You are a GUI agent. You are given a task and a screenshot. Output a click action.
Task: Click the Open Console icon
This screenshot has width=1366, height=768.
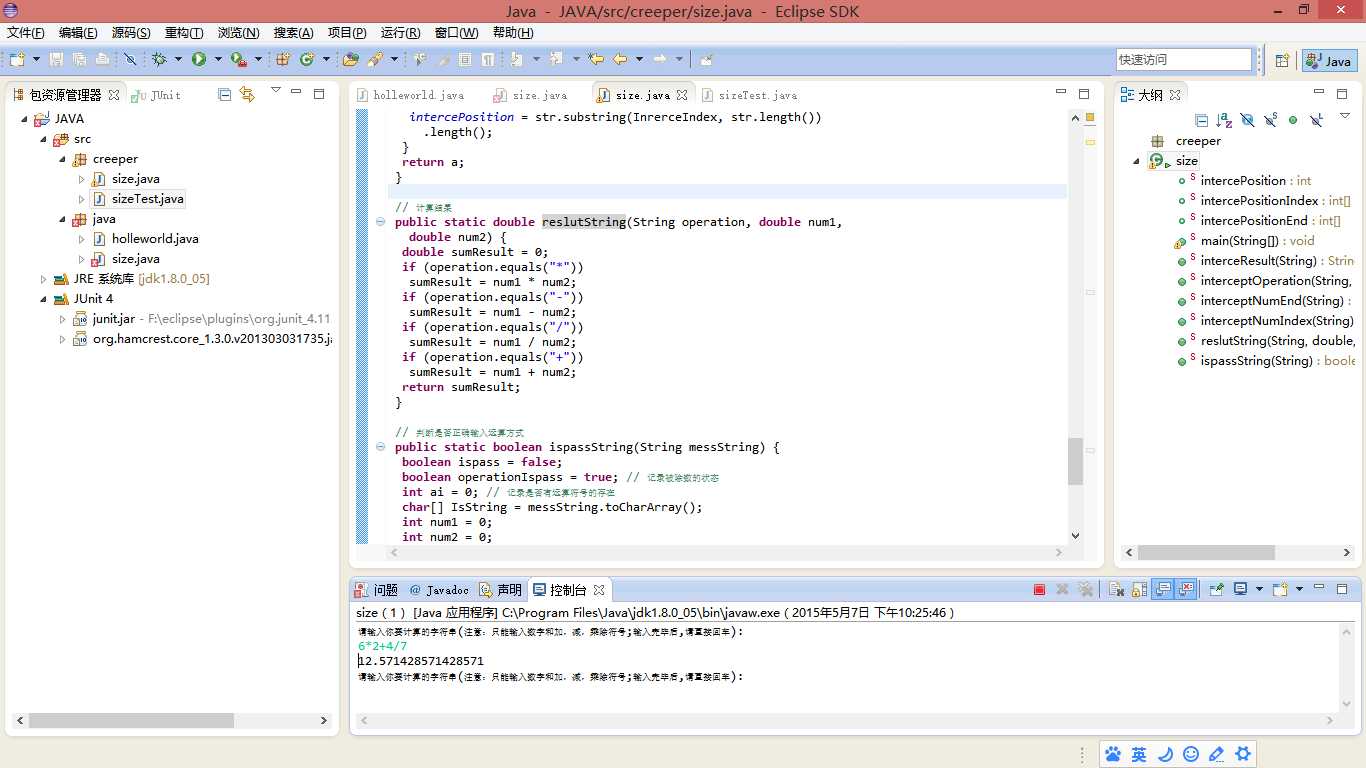click(1279, 590)
